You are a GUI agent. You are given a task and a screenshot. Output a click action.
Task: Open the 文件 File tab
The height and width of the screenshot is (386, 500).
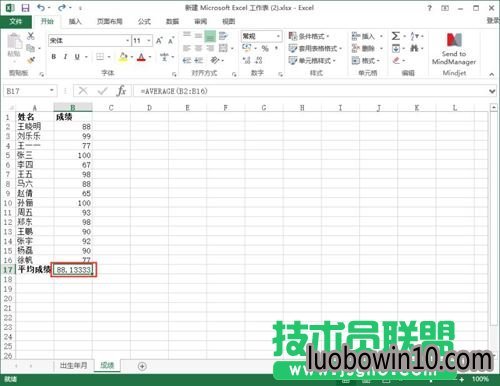(x=16, y=22)
